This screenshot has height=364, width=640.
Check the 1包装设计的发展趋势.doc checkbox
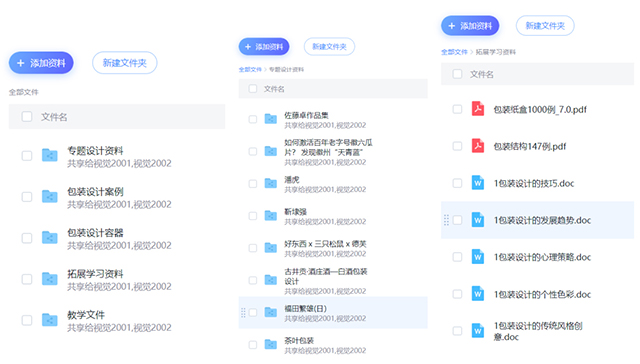[x=457, y=220]
